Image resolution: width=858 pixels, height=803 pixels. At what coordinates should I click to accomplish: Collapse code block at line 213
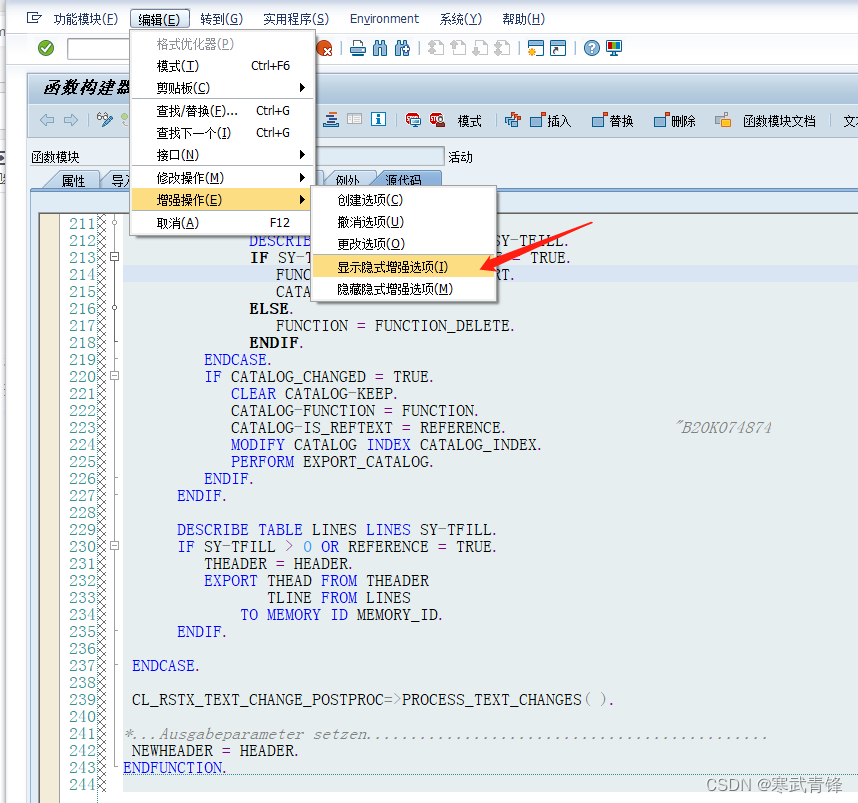(x=114, y=256)
